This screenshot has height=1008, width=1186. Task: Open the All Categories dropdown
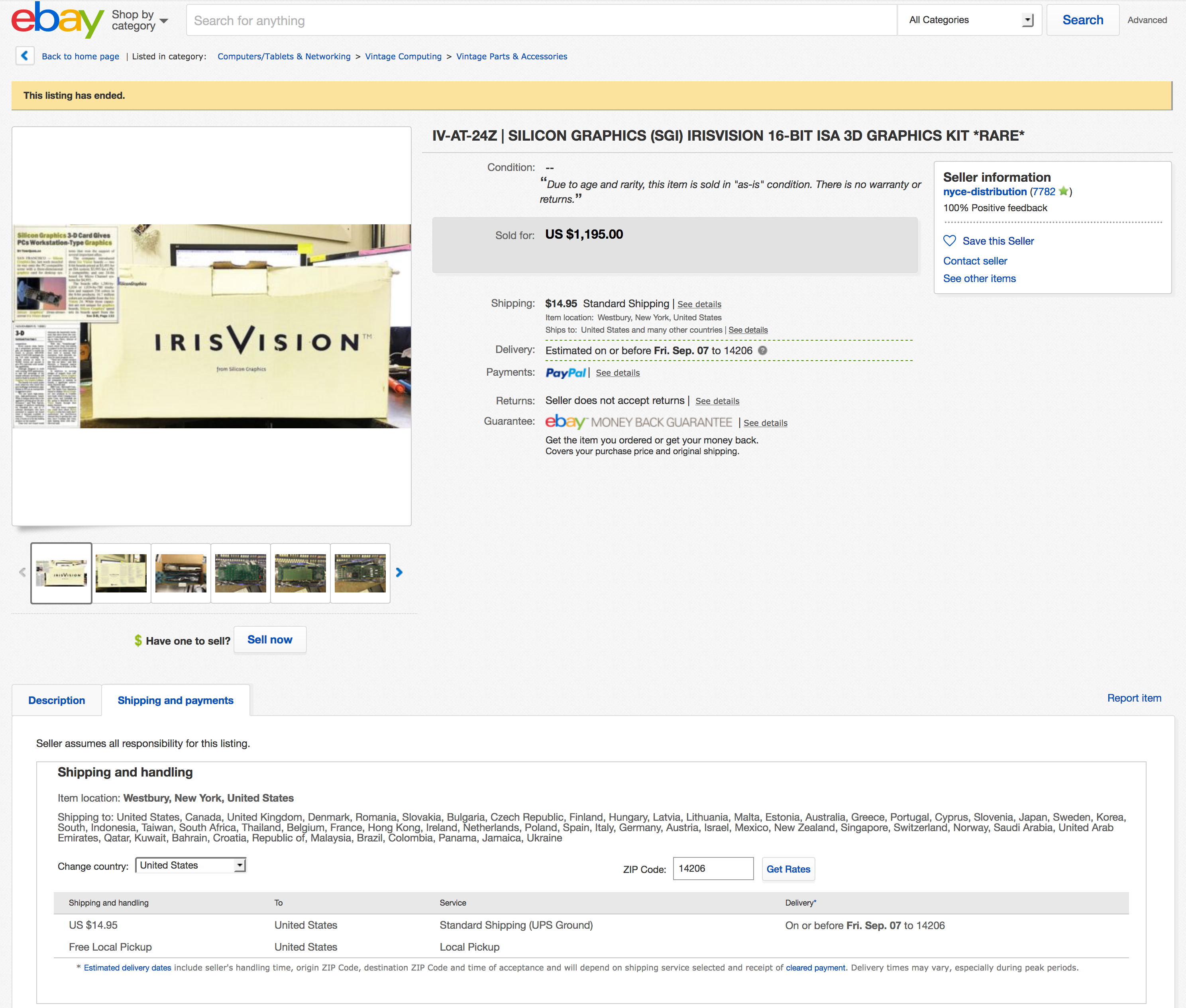click(x=969, y=20)
